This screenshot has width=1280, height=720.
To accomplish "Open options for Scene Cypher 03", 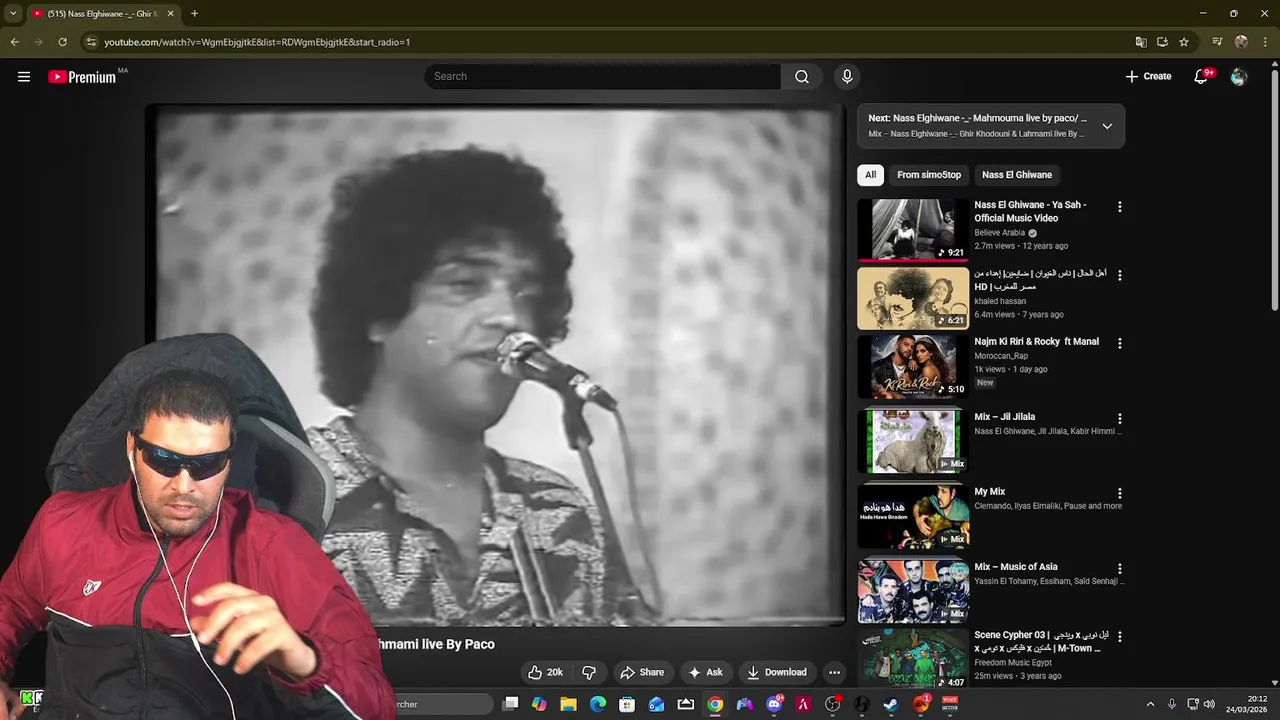I will pos(1119,636).
